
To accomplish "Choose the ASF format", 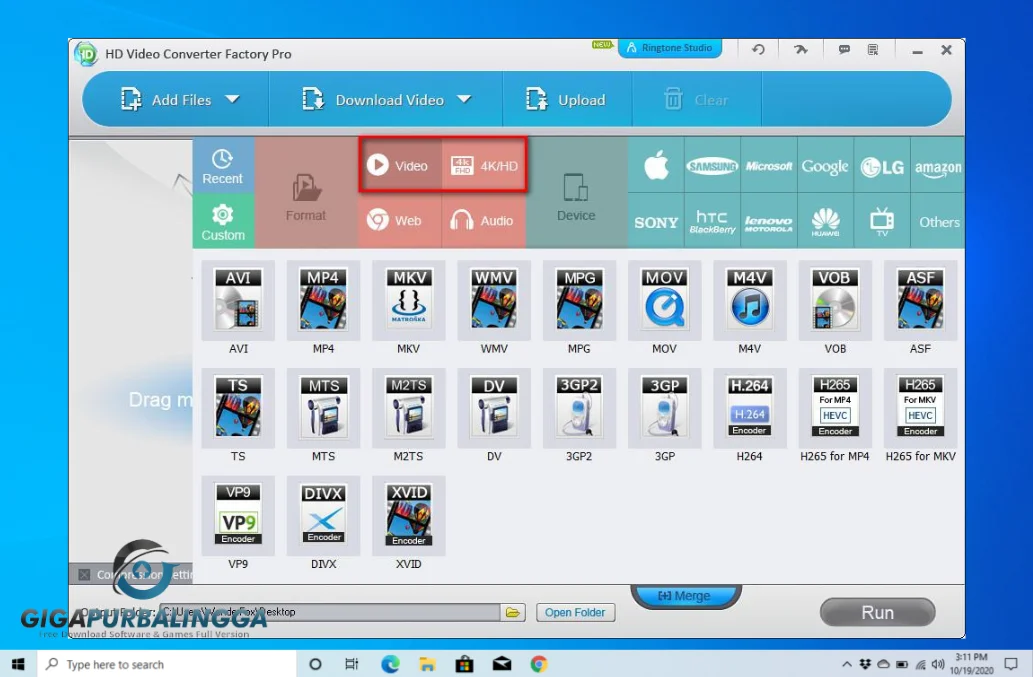I will (920, 300).
